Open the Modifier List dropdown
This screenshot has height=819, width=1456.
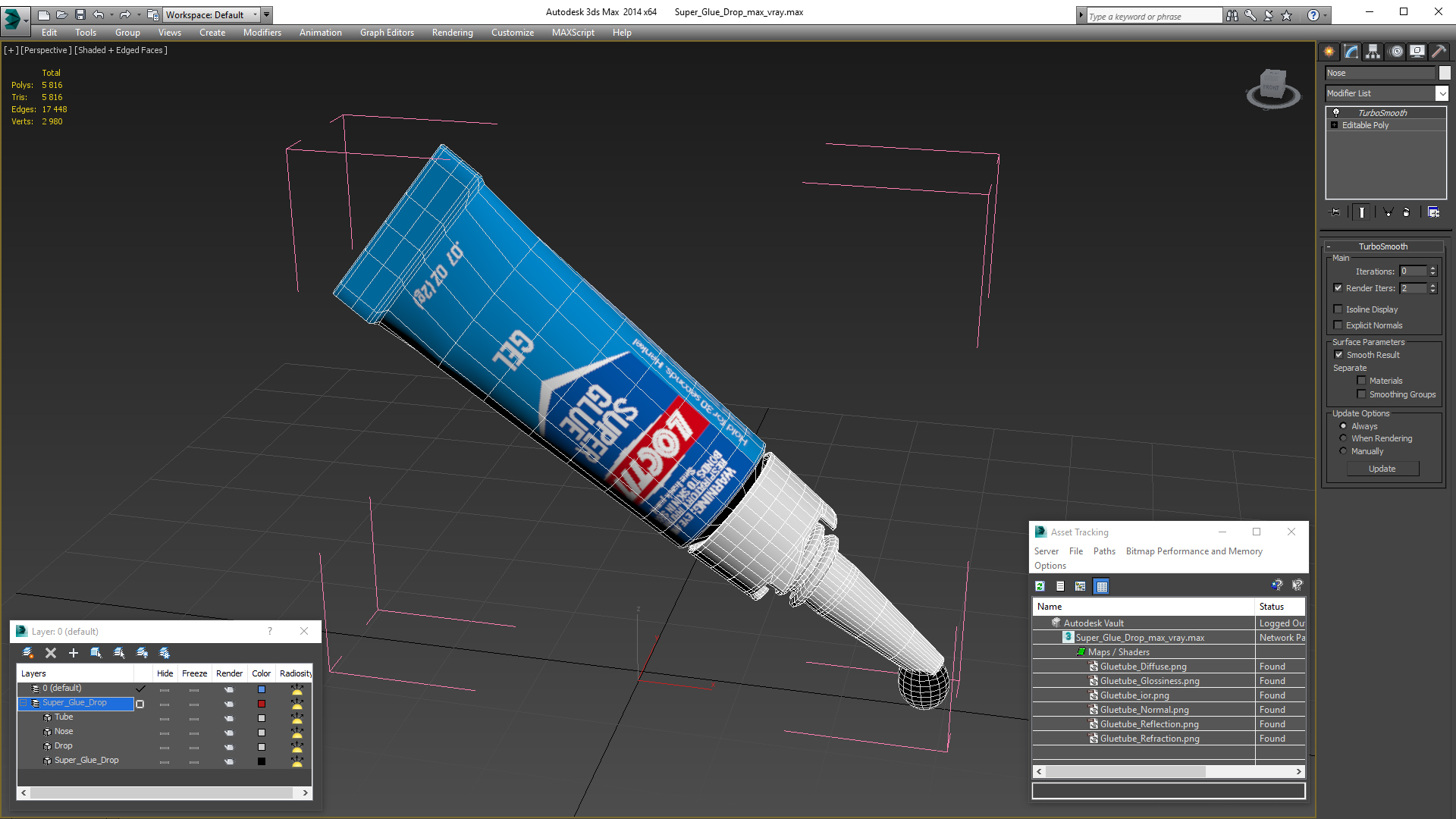tap(1442, 93)
